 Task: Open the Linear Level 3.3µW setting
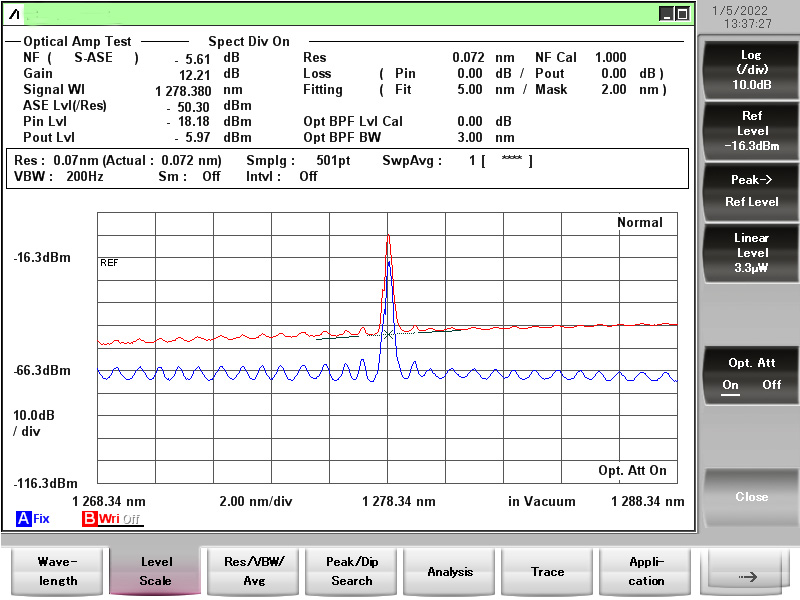click(x=751, y=253)
